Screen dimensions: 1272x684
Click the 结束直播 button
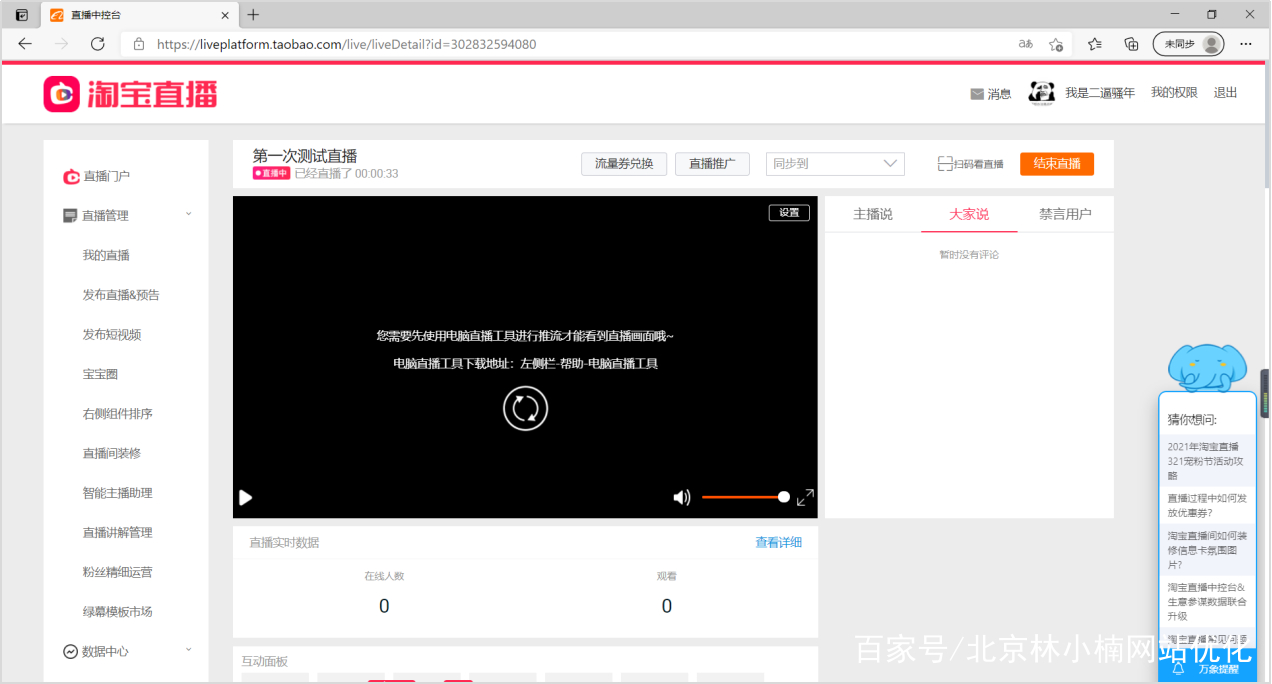[1056, 163]
